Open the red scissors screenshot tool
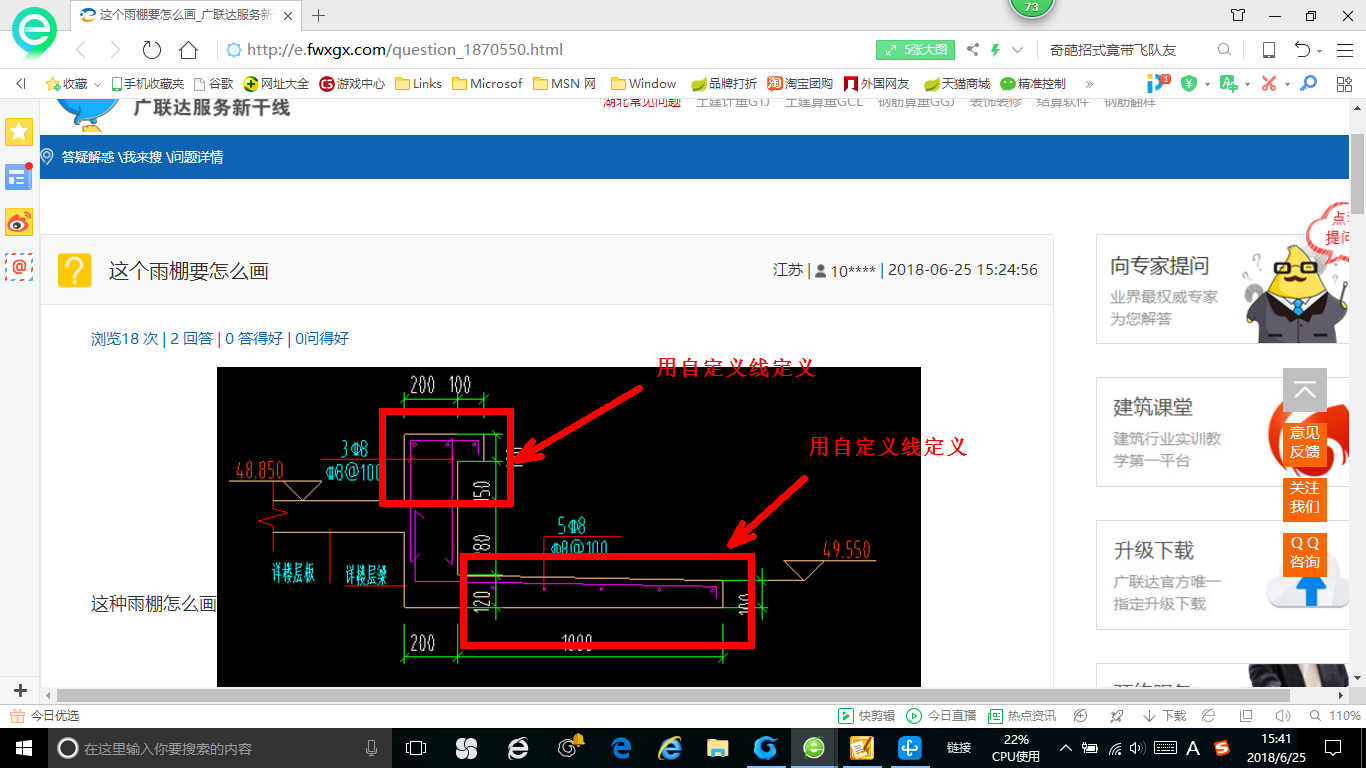 (1269, 84)
